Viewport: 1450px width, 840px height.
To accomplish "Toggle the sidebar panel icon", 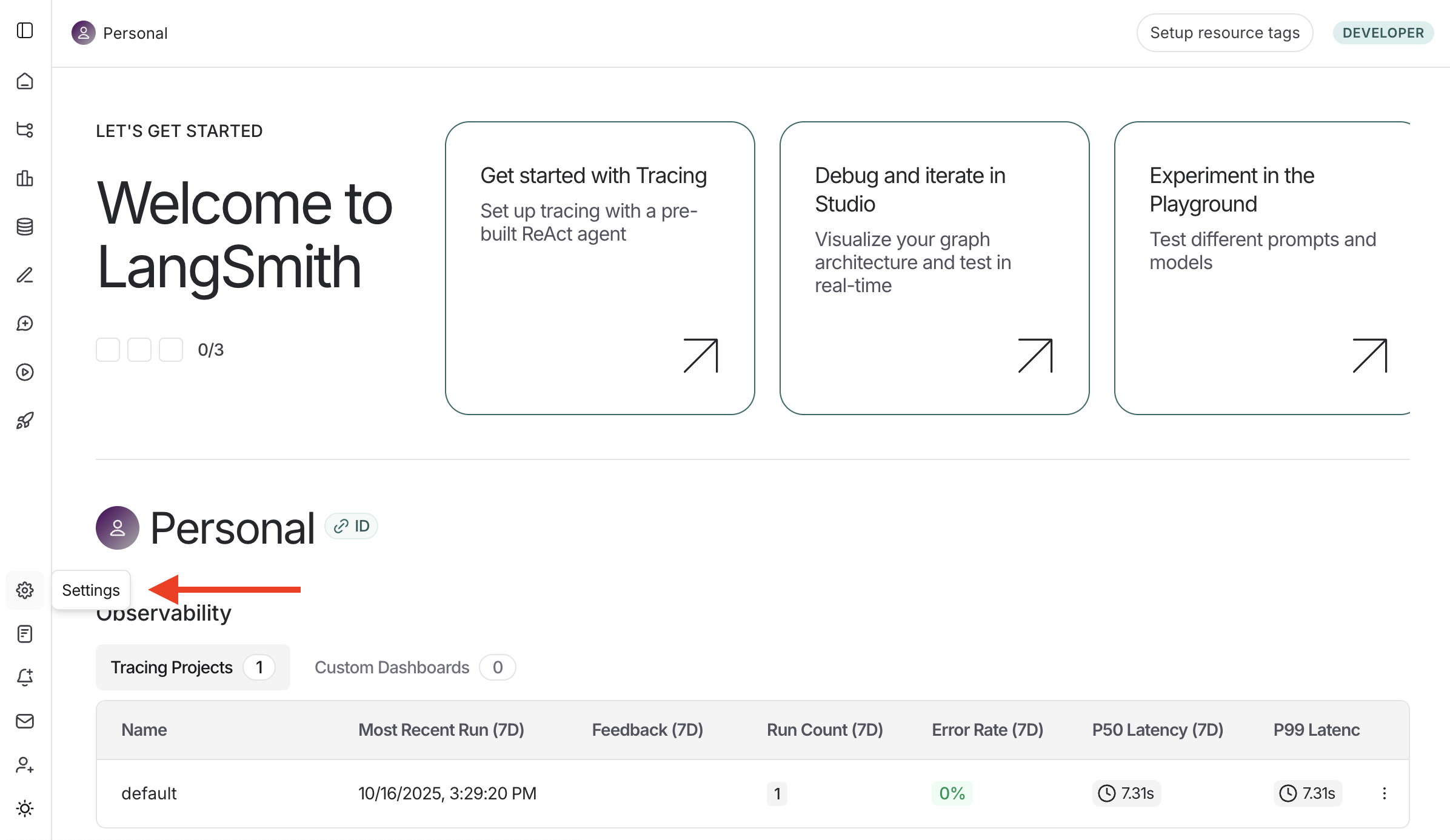I will point(25,30).
